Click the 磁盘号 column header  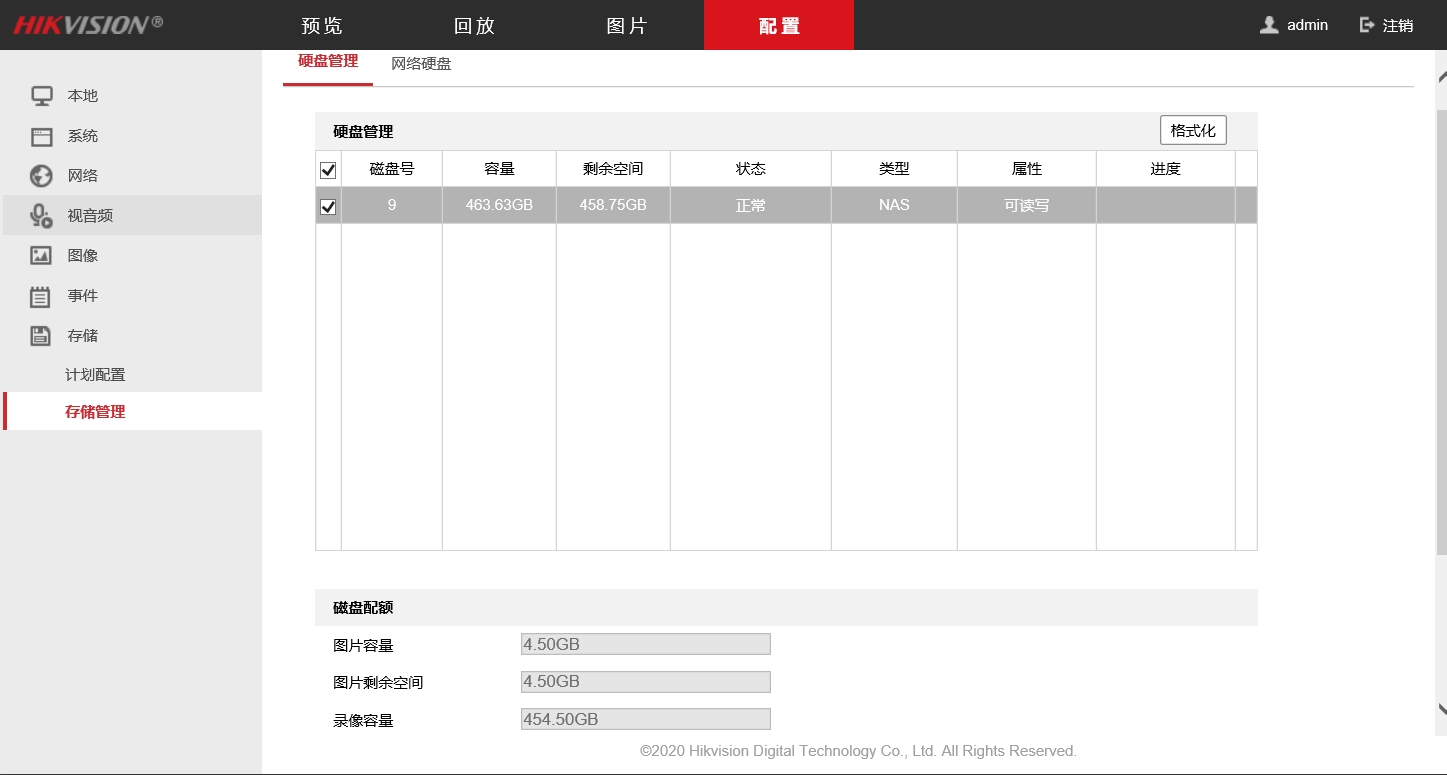pyautogui.click(x=392, y=169)
